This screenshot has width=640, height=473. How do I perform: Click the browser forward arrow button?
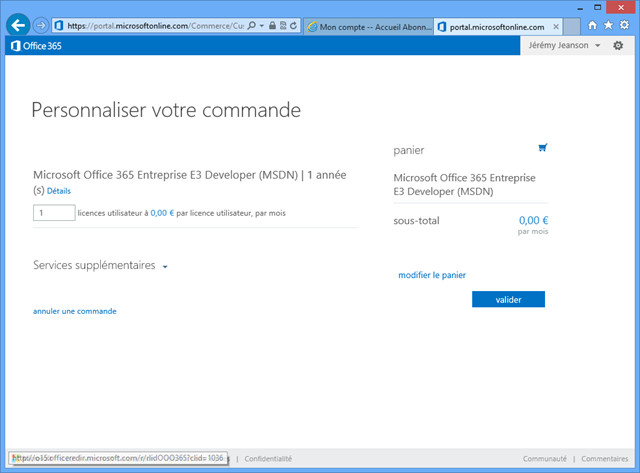[41, 26]
